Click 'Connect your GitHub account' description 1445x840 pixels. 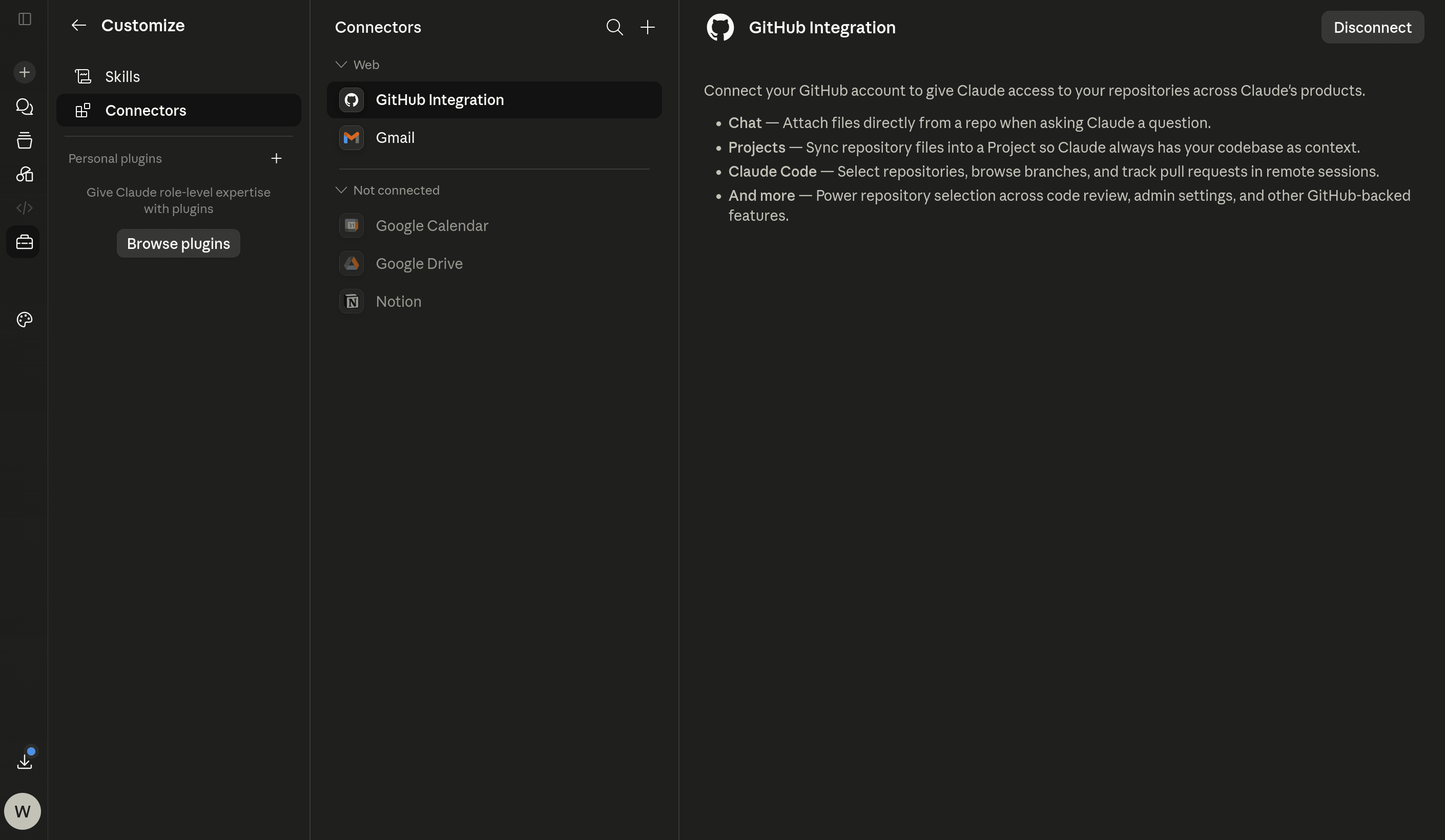point(1034,91)
